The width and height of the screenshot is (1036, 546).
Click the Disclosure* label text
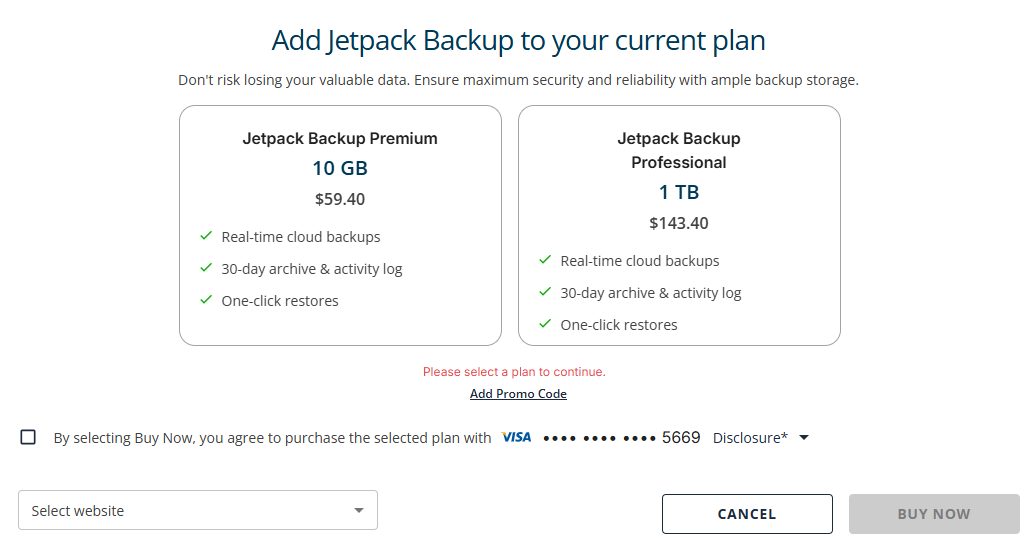coord(750,438)
